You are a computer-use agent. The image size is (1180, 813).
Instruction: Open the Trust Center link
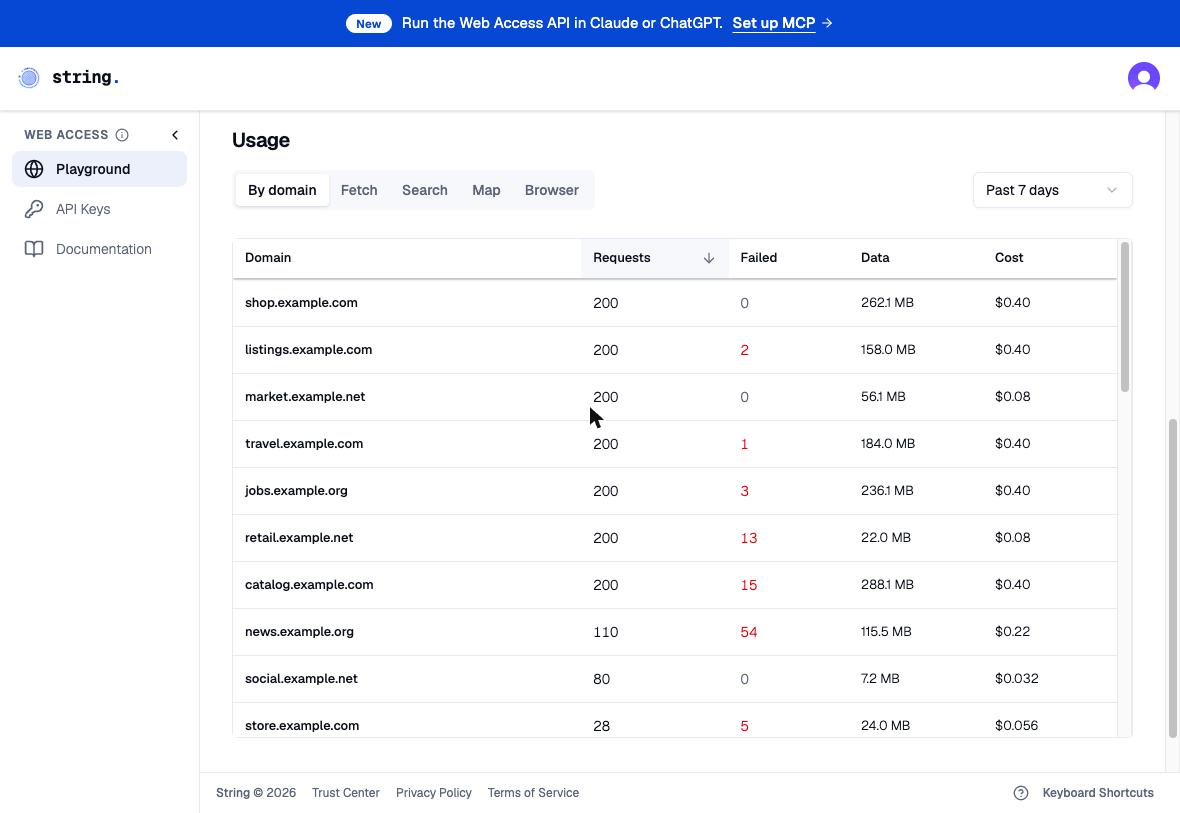click(x=345, y=793)
